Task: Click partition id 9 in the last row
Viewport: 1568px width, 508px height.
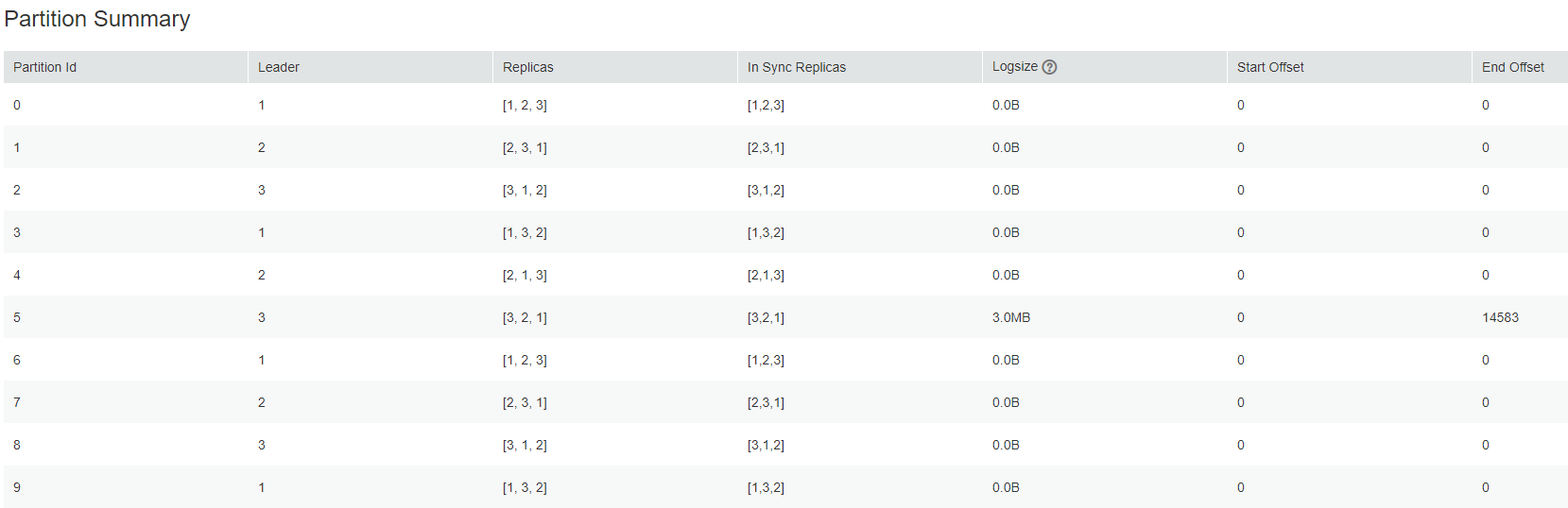Action: 17,487
